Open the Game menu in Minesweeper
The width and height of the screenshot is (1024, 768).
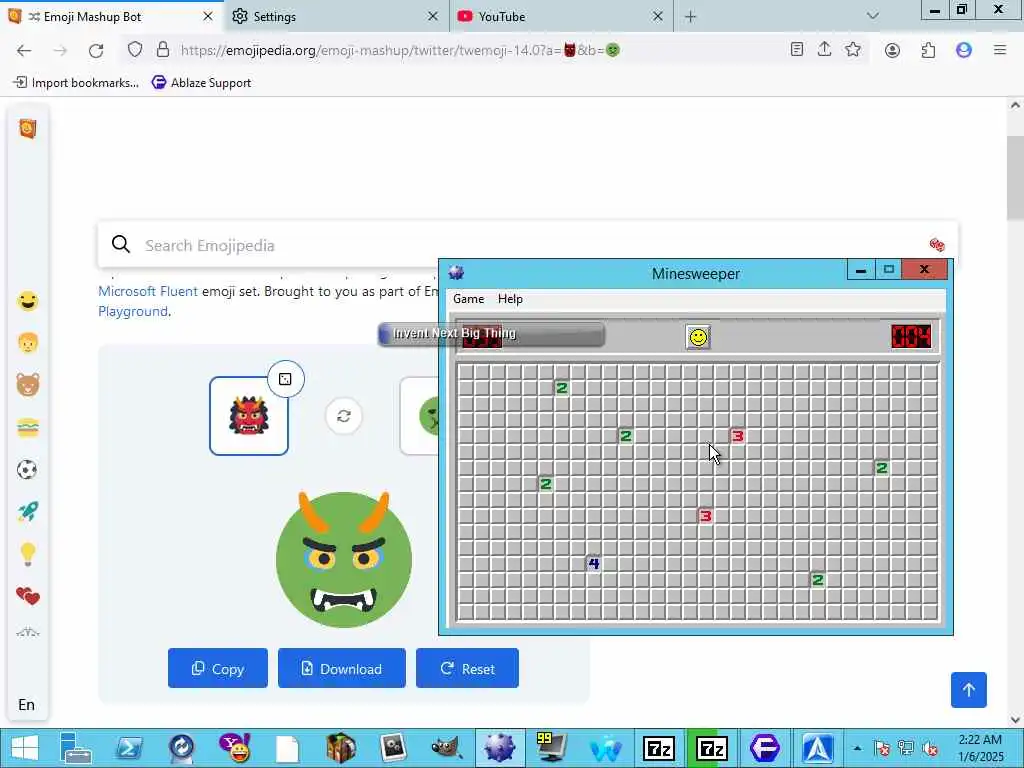468,299
